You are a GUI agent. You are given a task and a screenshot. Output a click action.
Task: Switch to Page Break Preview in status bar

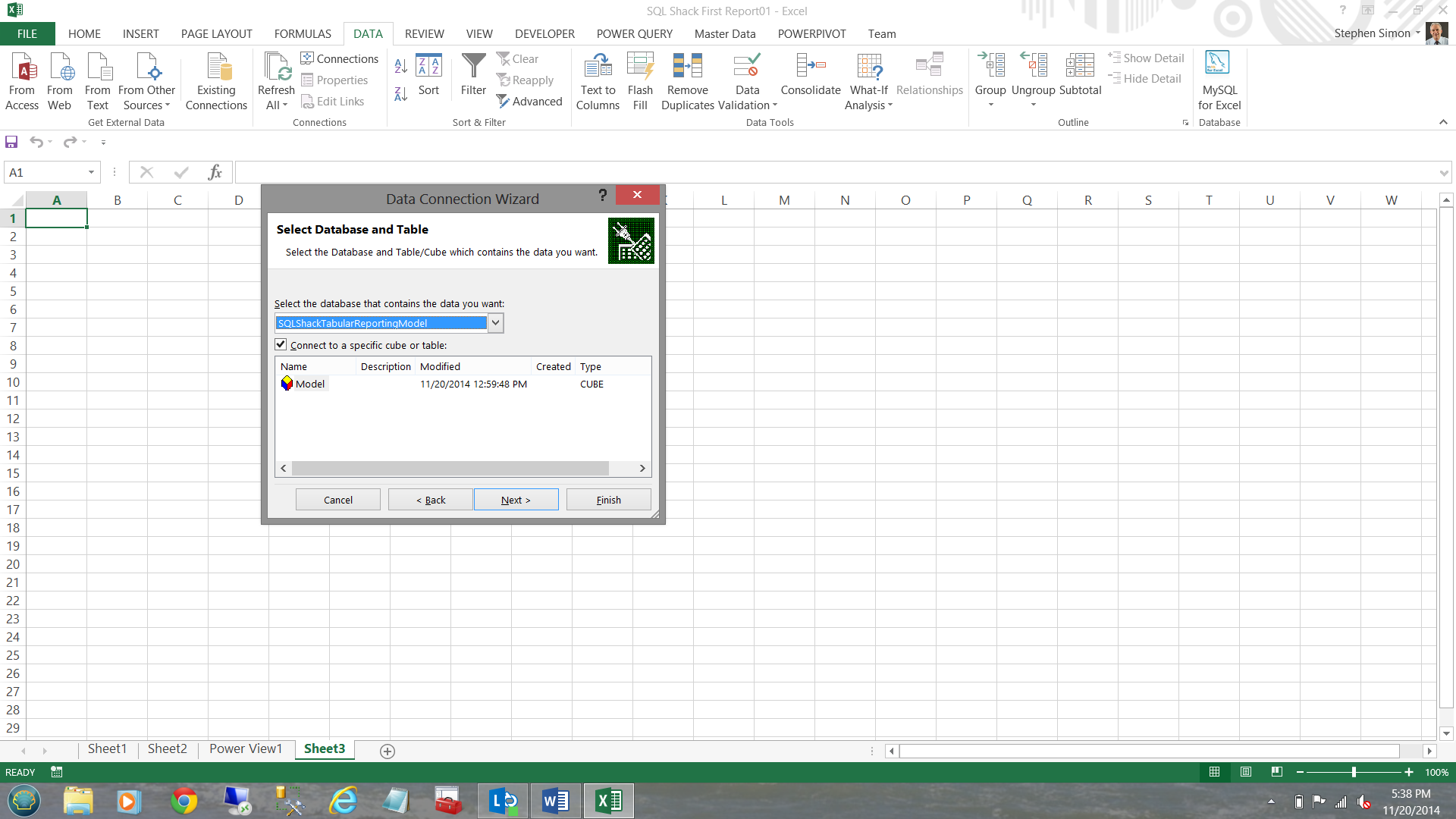tap(1277, 772)
